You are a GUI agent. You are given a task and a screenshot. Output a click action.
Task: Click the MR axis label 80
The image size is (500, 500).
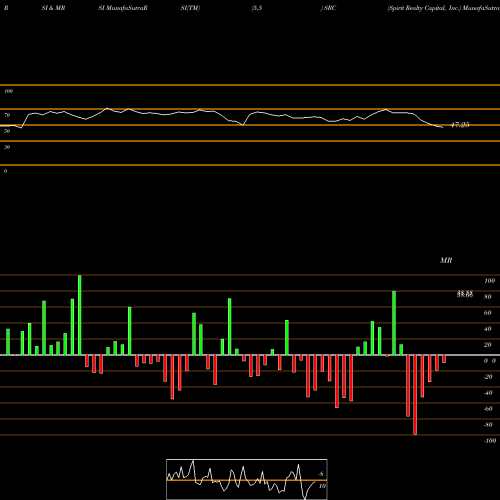[487, 297]
